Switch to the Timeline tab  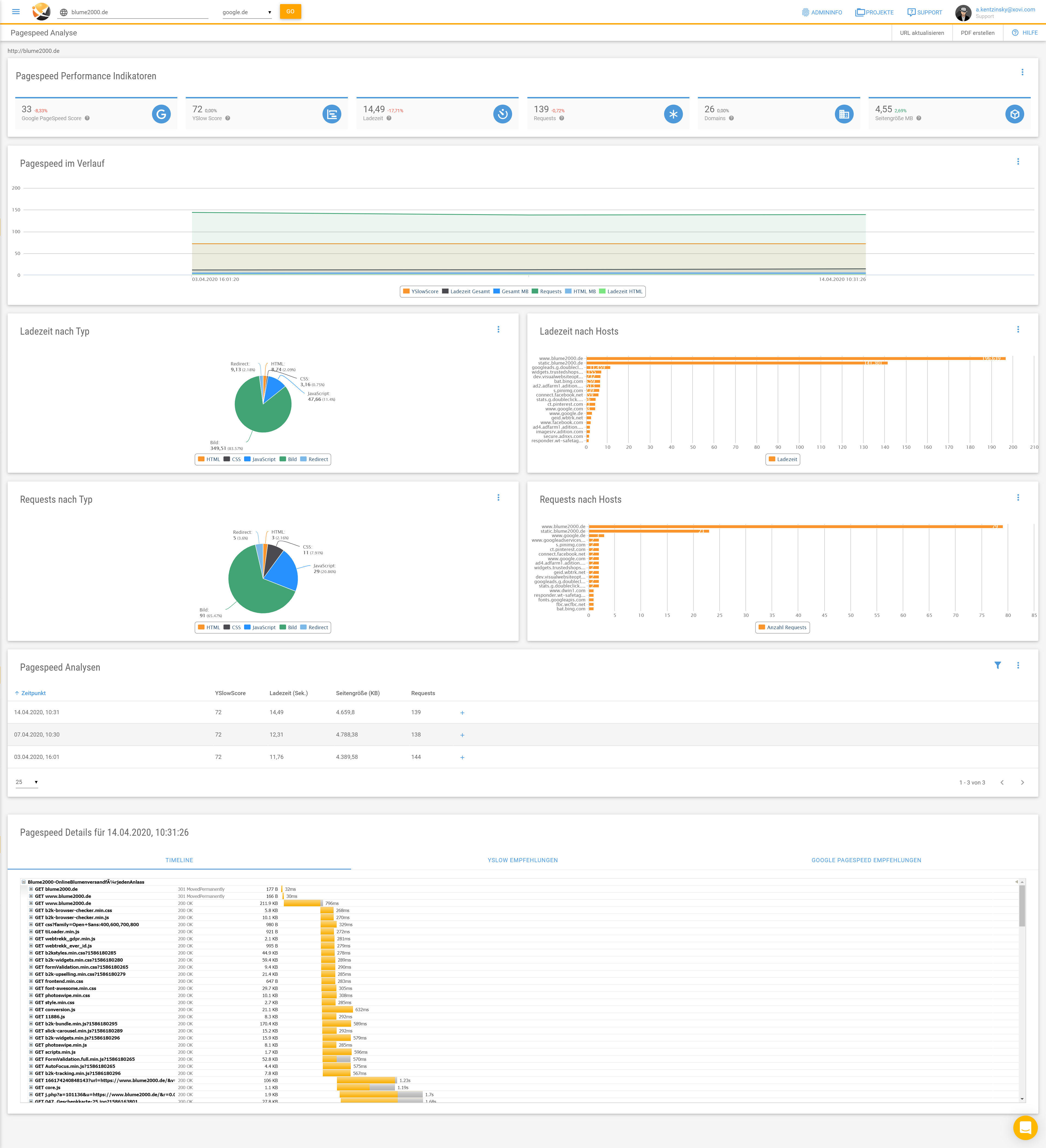pos(179,861)
